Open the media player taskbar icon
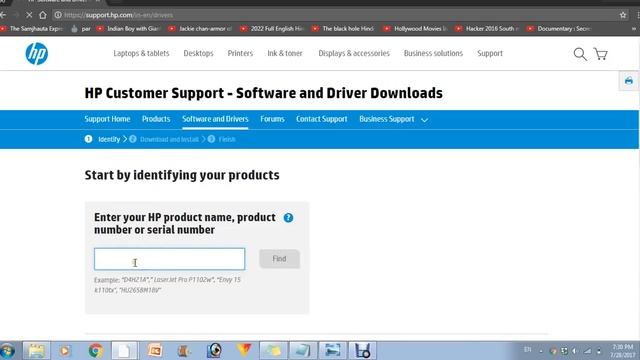The image size is (640, 360). tap(64, 351)
